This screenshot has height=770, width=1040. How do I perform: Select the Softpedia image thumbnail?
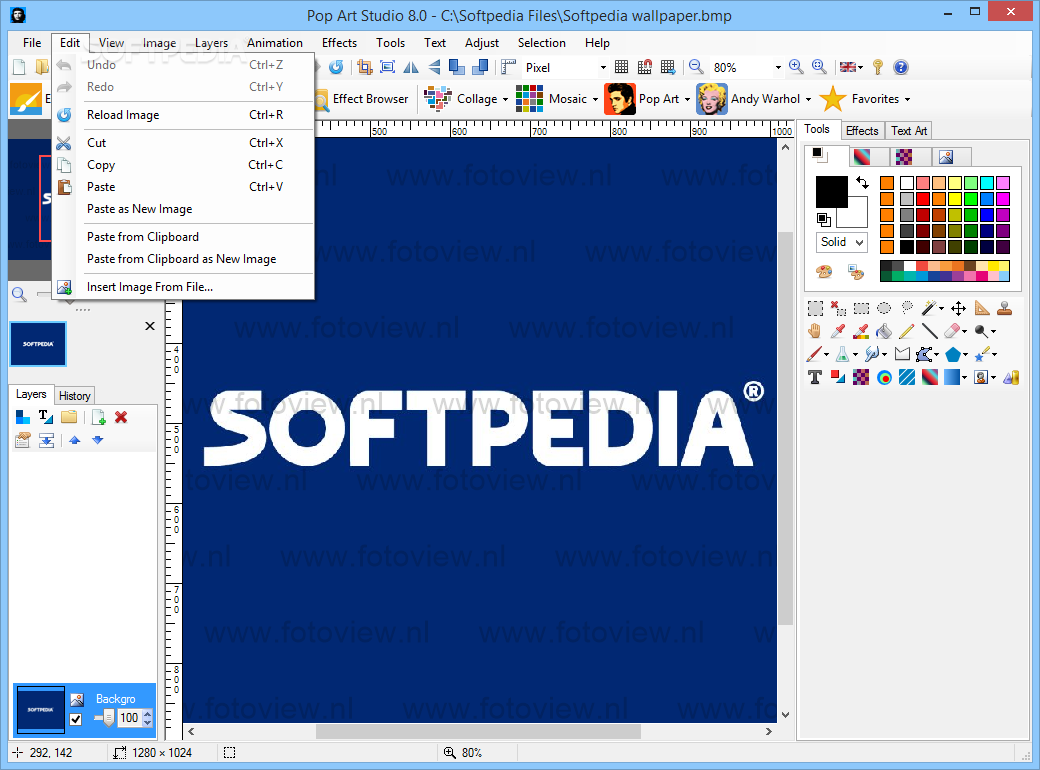pyautogui.click(x=38, y=344)
